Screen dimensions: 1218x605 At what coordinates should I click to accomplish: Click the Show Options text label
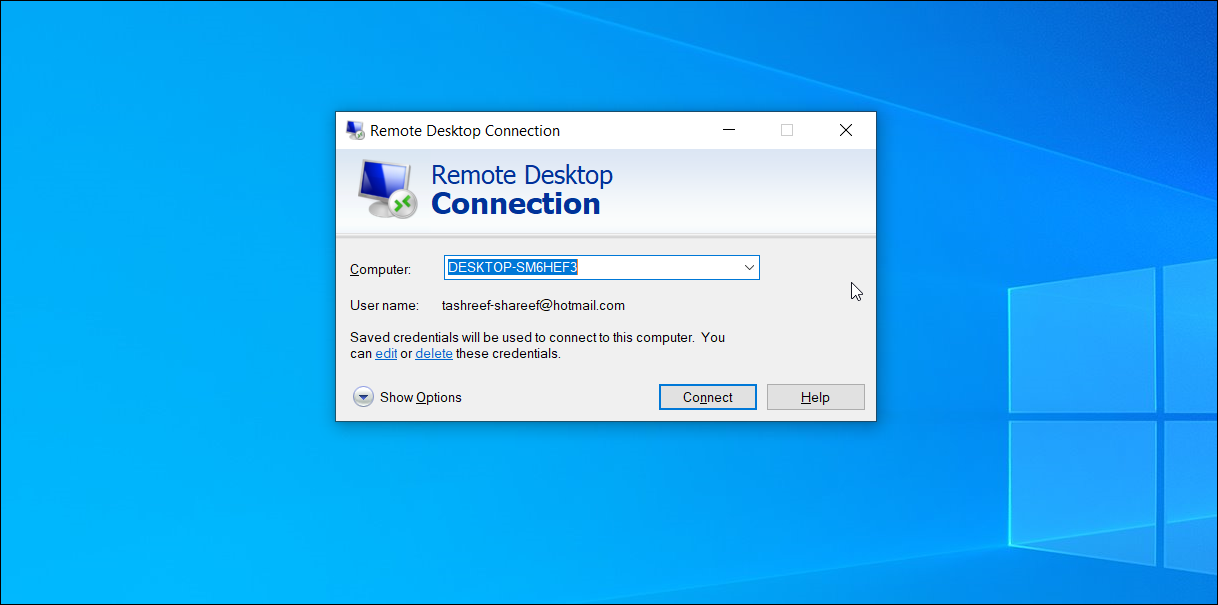tap(420, 397)
